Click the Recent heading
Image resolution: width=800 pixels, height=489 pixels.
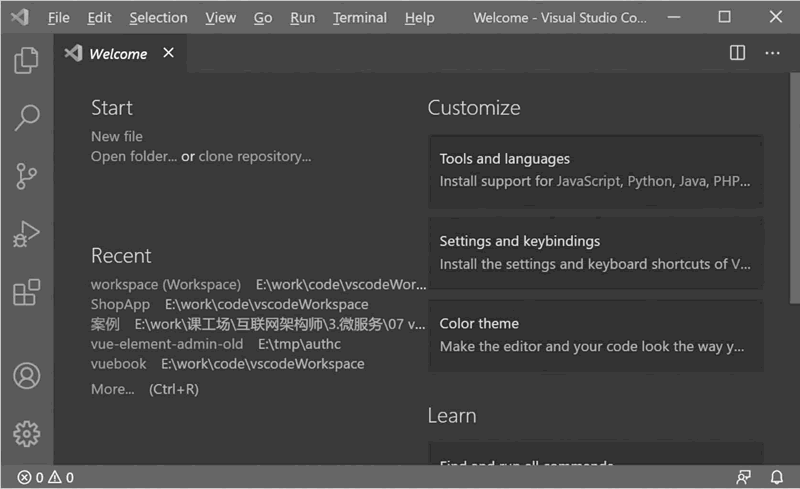pos(121,256)
